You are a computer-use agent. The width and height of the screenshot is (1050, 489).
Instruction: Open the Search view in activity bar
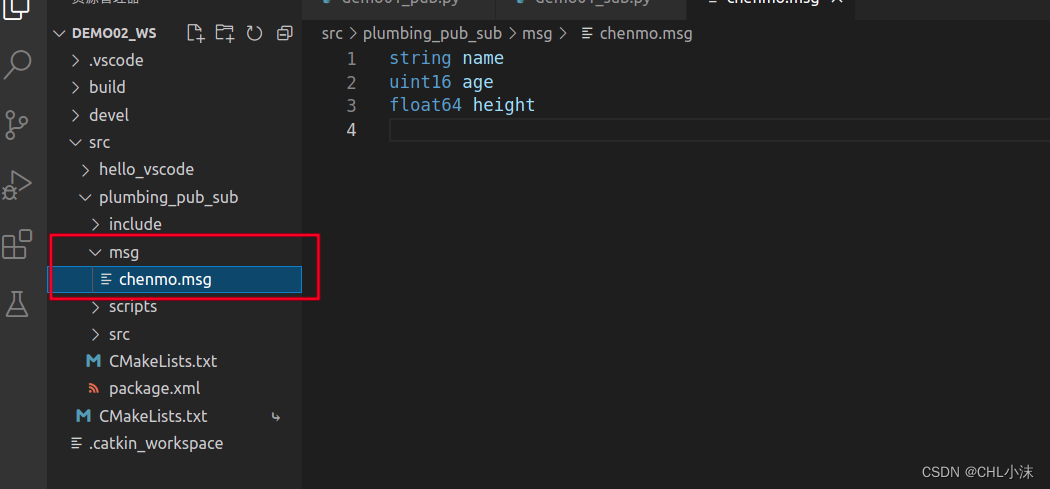(x=17, y=64)
